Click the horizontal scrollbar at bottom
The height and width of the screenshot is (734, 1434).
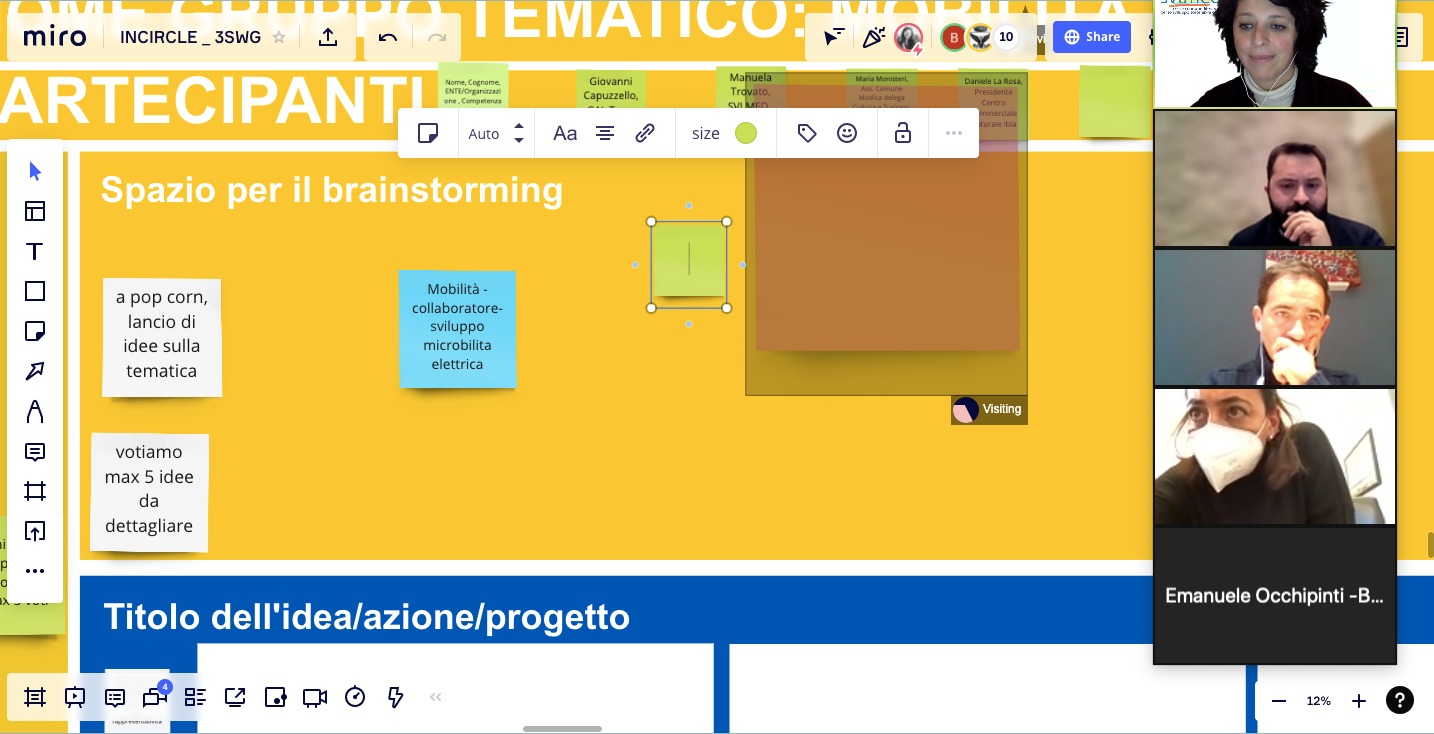click(562, 728)
